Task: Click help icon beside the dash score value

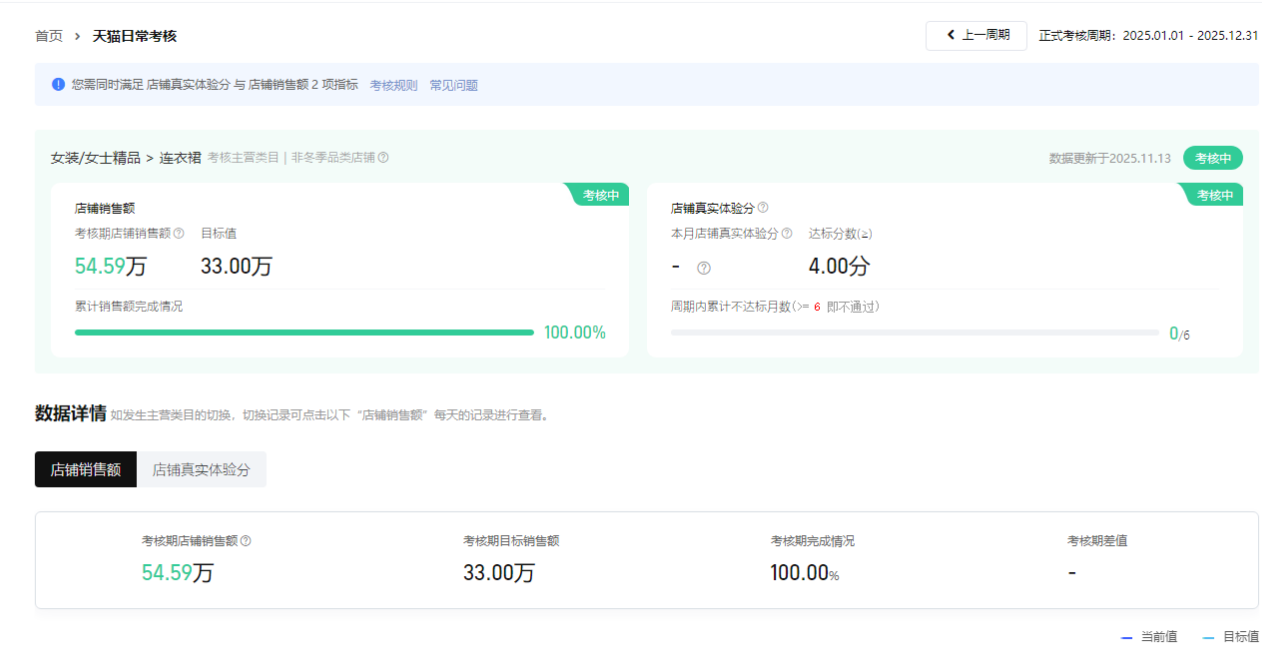Action: click(704, 268)
